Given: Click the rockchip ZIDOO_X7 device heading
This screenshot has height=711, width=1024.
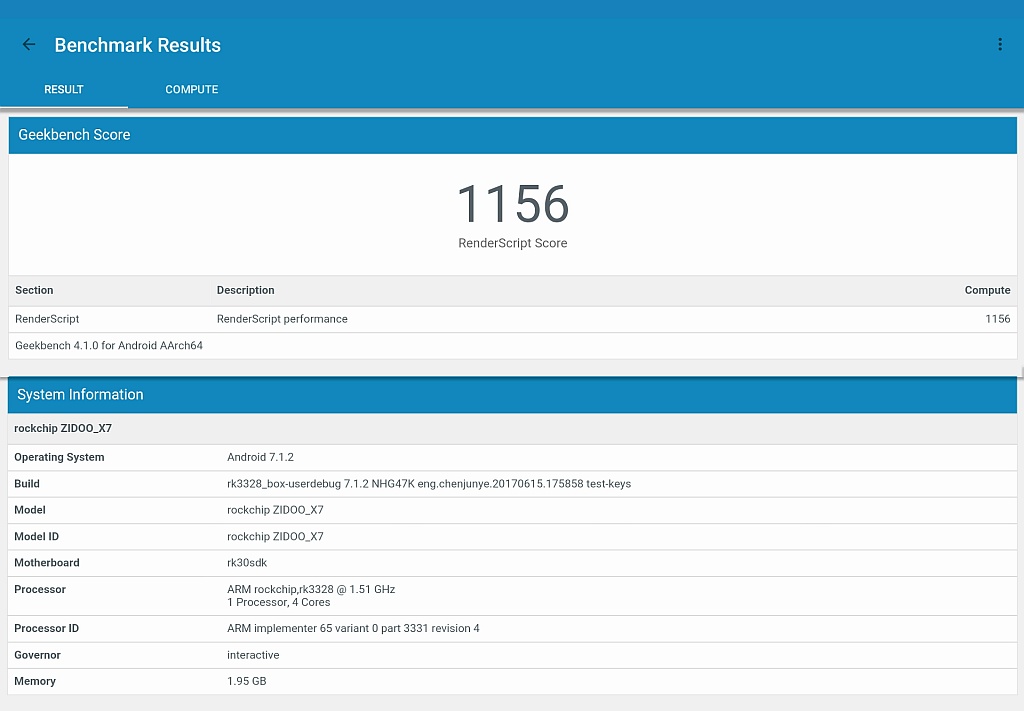Looking at the screenshot, I should click(x=63, y=428).
